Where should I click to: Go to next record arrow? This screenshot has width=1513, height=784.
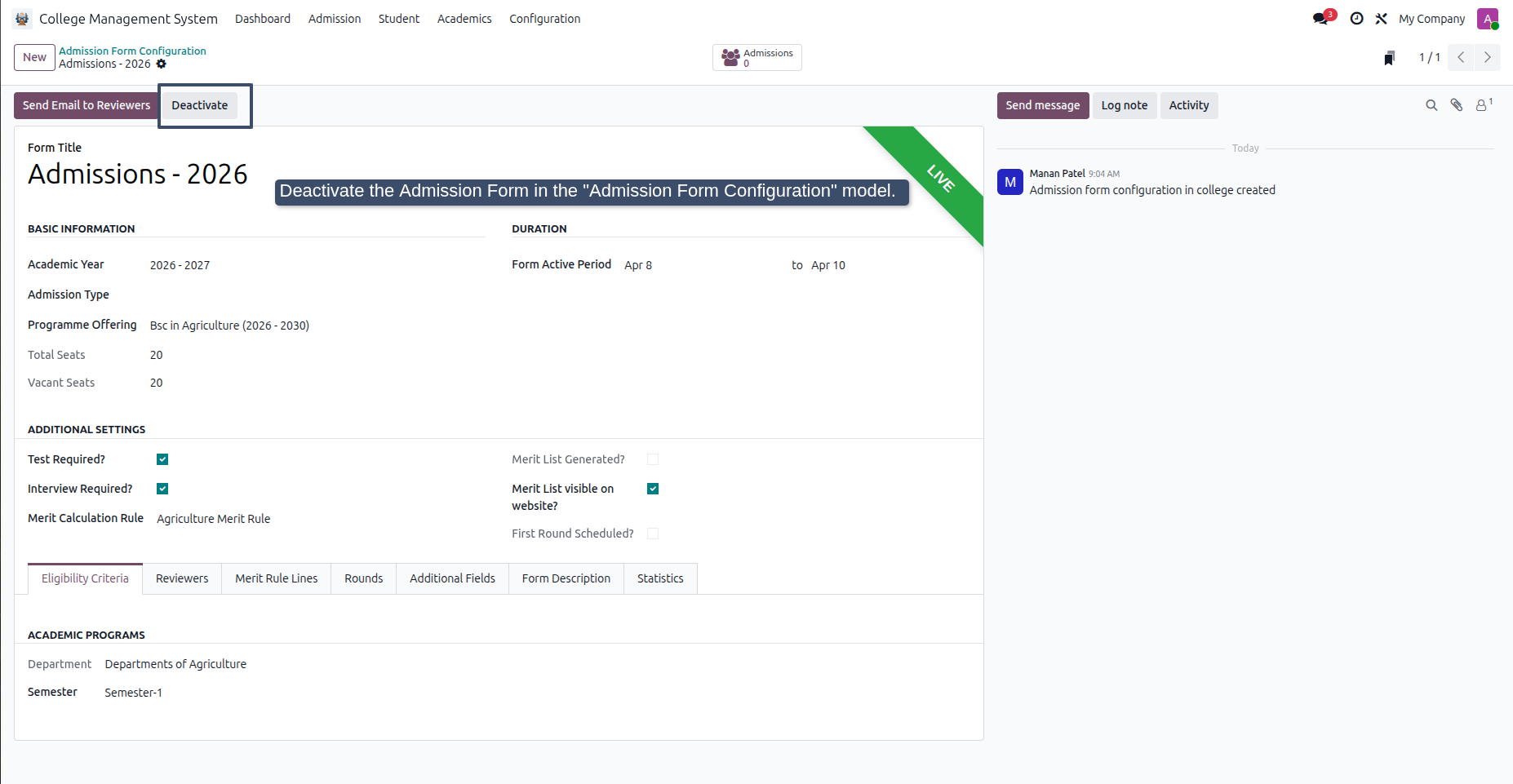coord(1487,57)
